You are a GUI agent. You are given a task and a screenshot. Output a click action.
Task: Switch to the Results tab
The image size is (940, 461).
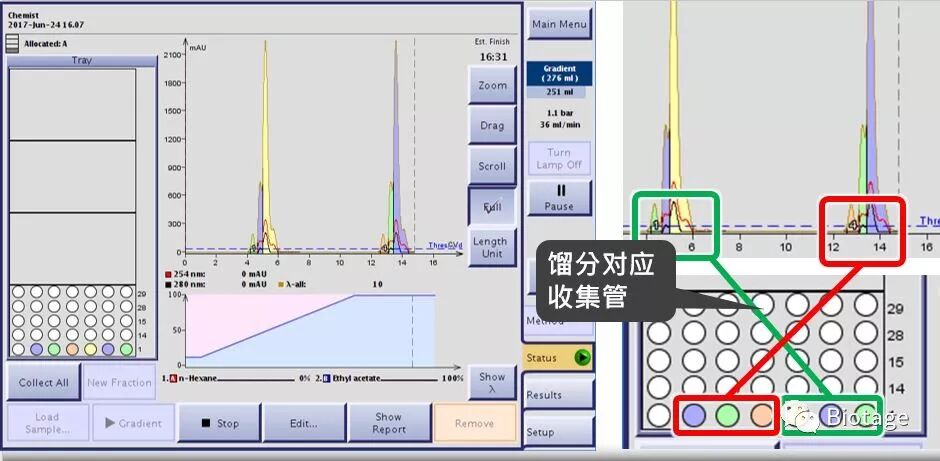558,394
